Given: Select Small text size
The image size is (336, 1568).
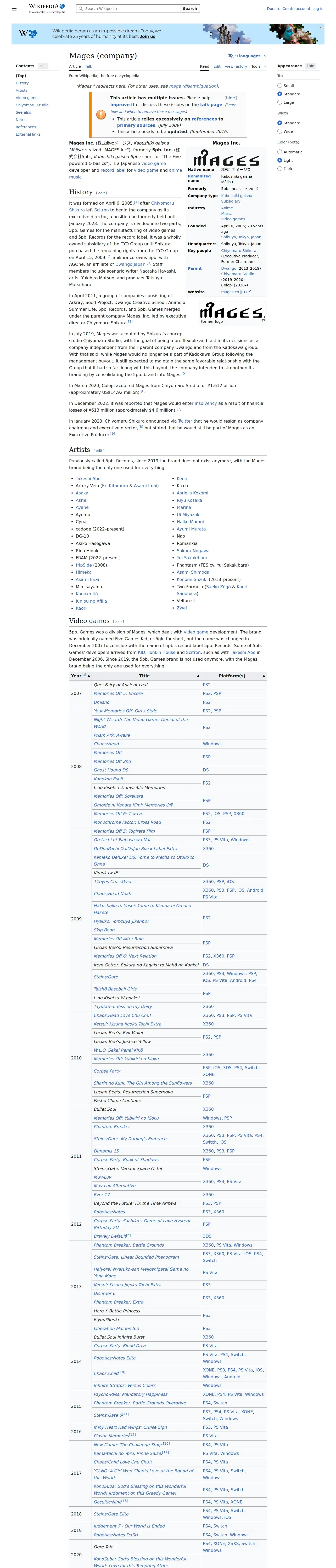Looking at the screenshot, I should 280,86.
